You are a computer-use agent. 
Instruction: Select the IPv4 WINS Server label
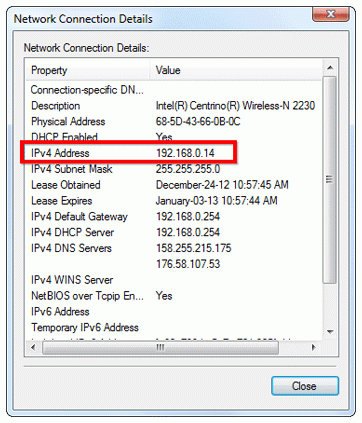(x=72, y=280)
